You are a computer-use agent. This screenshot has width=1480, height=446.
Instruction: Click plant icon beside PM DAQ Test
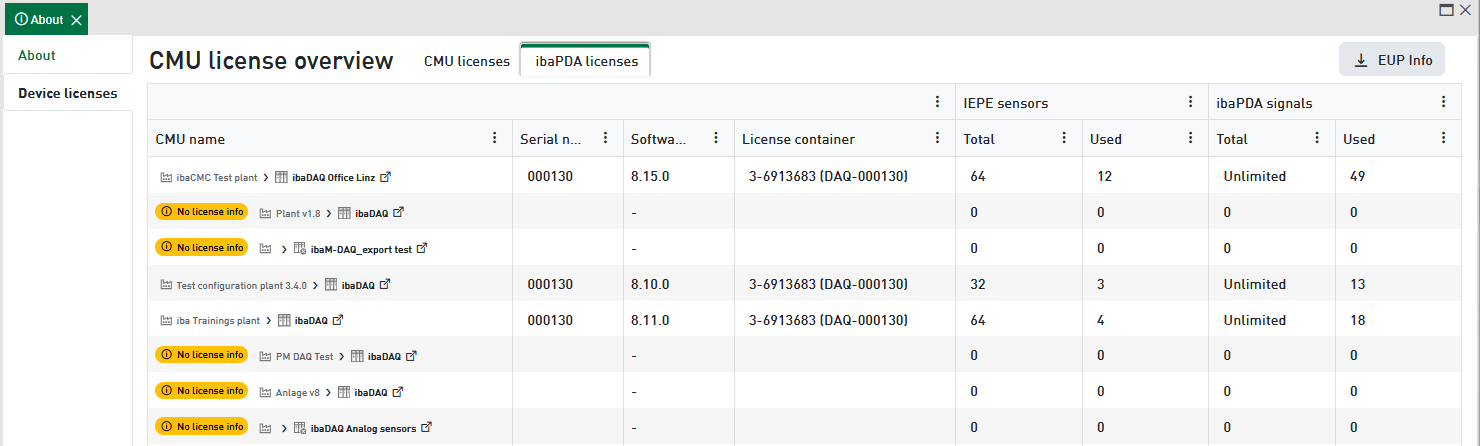(265, 356)
